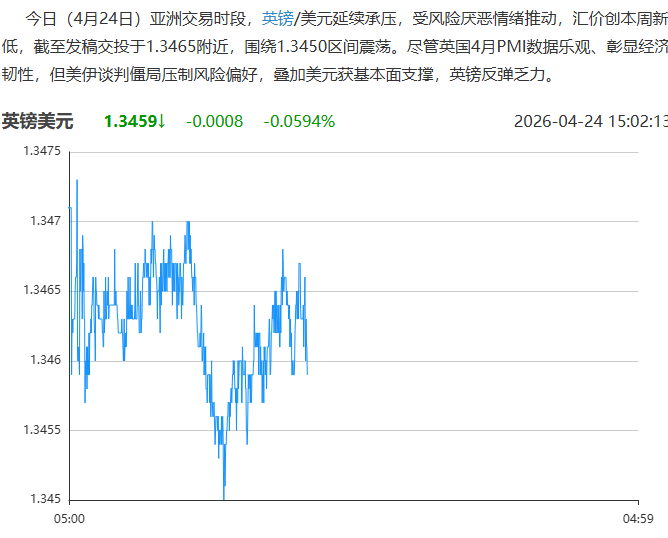
Task: Click the 英镑美元 chart title
Action: click(x=38, y=121)
